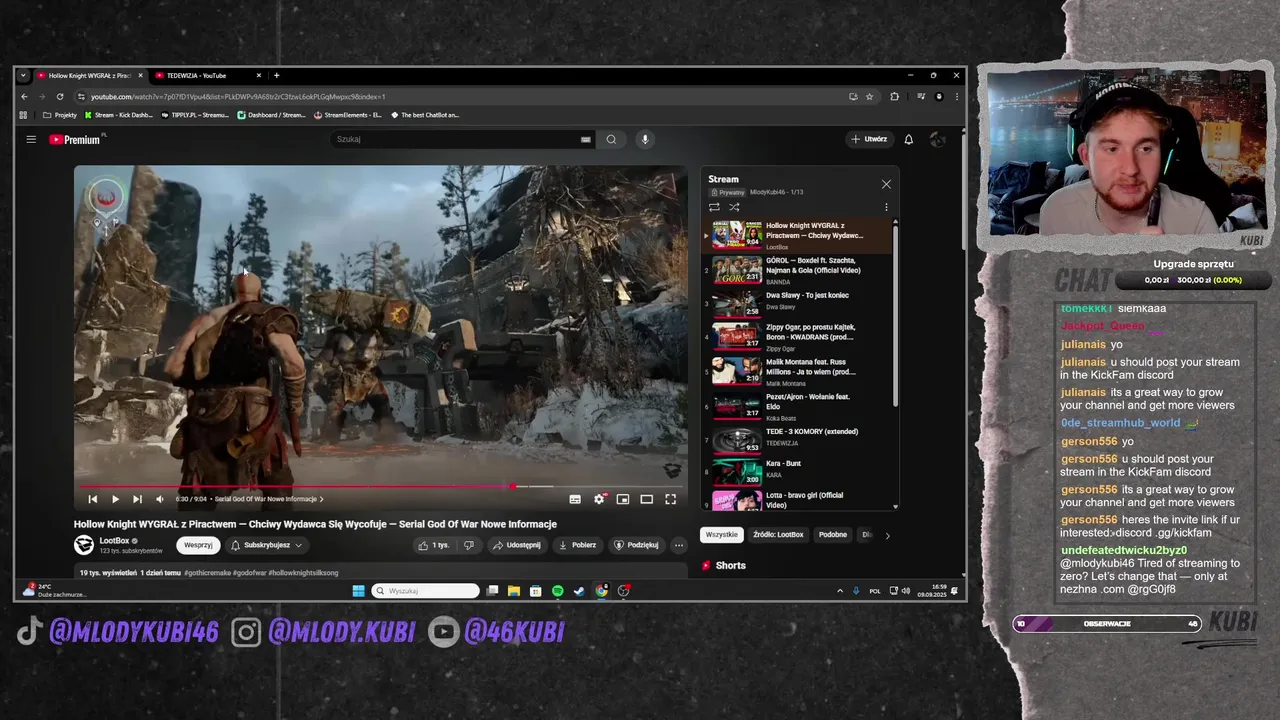Click the YouTube URL address bar
This screenshot has height=720, width=1280.
460,97
